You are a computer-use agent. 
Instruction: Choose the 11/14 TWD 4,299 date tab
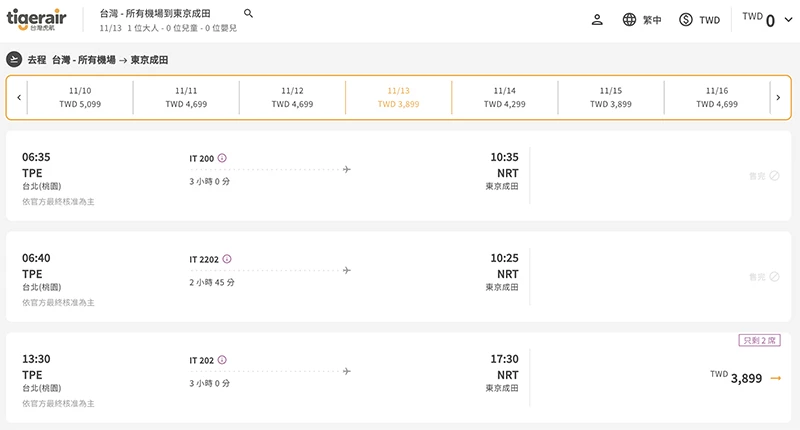point(505,97)
